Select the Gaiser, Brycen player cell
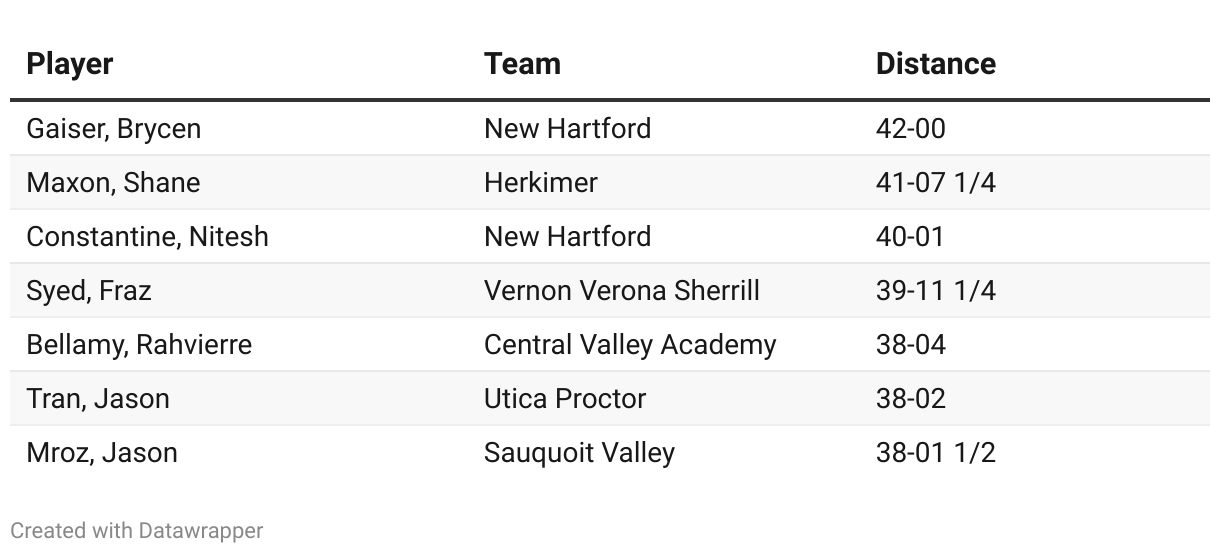Viewport: 1220px width, 554px height. coord(114,129)
